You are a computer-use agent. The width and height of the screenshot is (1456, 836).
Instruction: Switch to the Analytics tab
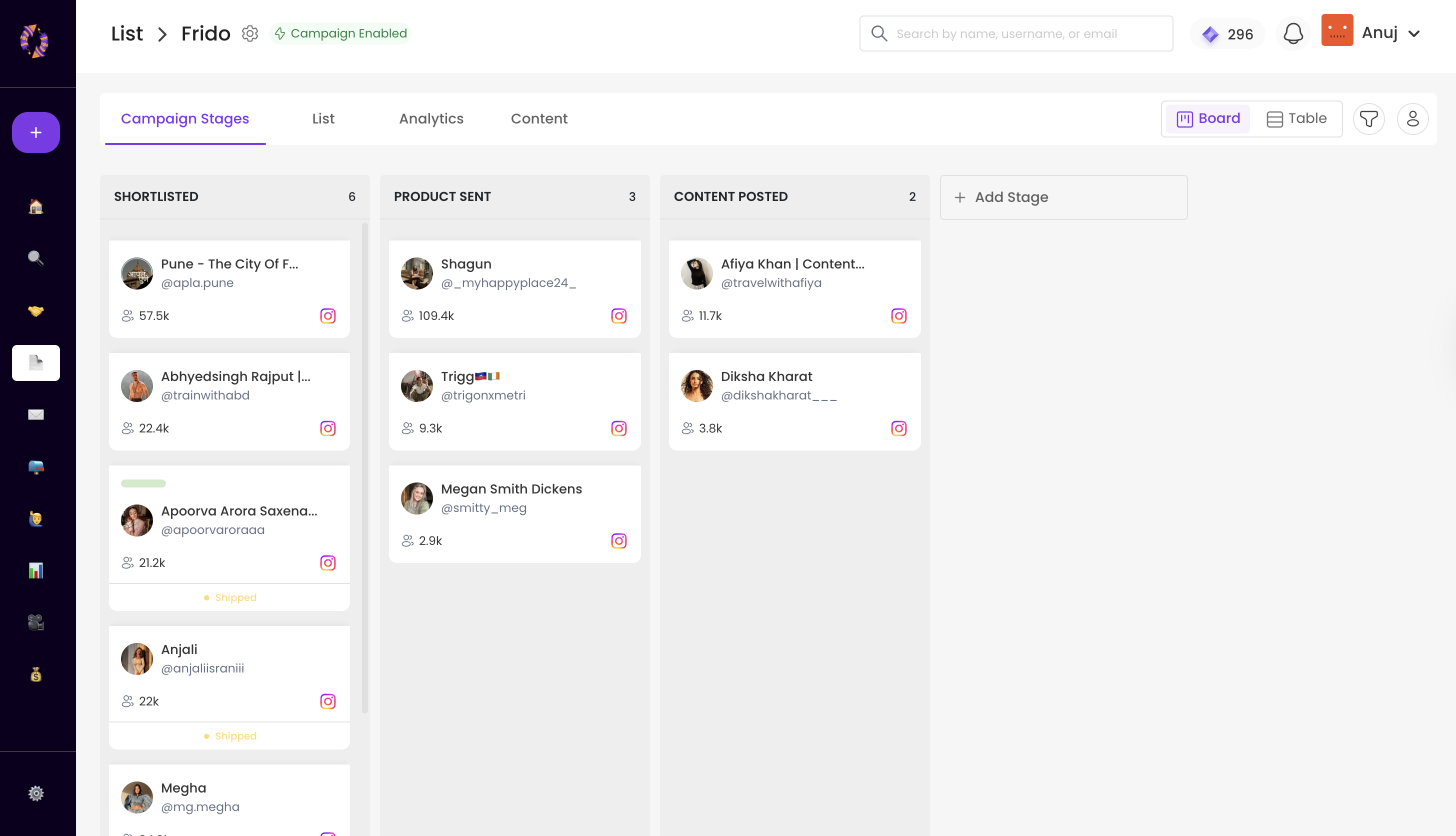click(x=431, y=119)
